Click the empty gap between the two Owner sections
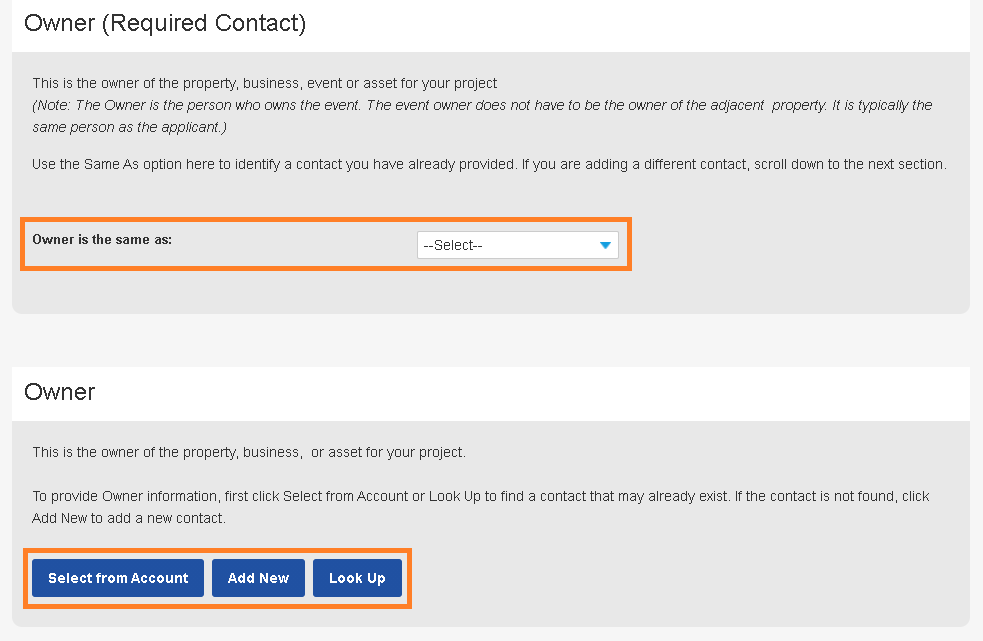 [490, 340]
